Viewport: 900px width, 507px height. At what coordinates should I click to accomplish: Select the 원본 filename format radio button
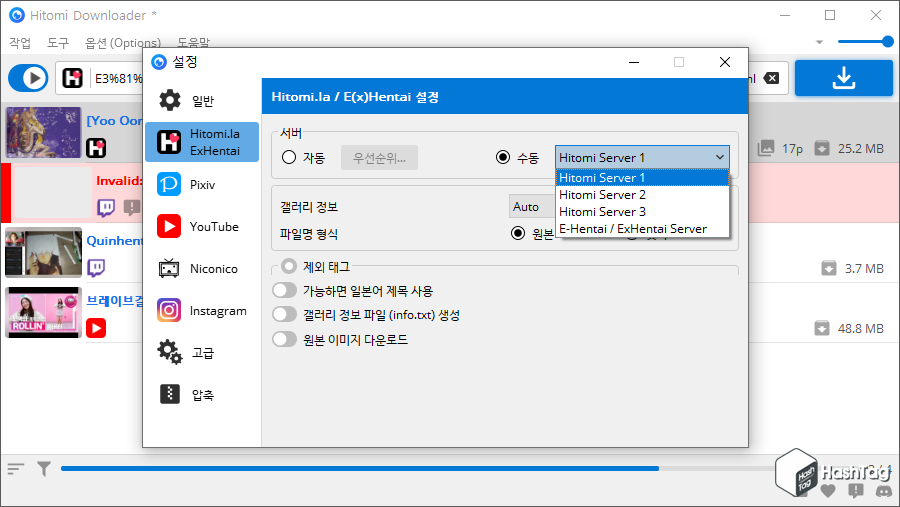[x=518, y=233]
